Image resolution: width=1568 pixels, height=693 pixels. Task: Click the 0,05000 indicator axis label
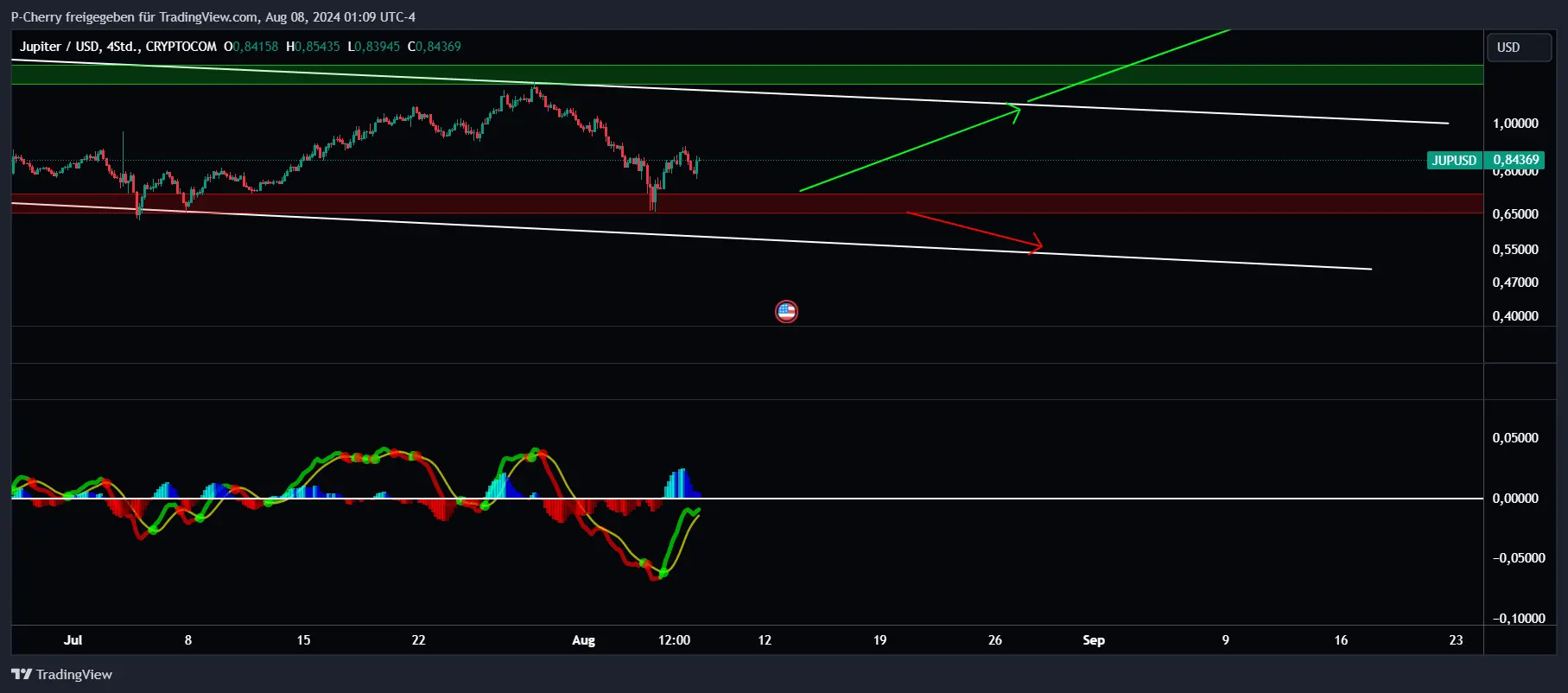coord(1515,438)
